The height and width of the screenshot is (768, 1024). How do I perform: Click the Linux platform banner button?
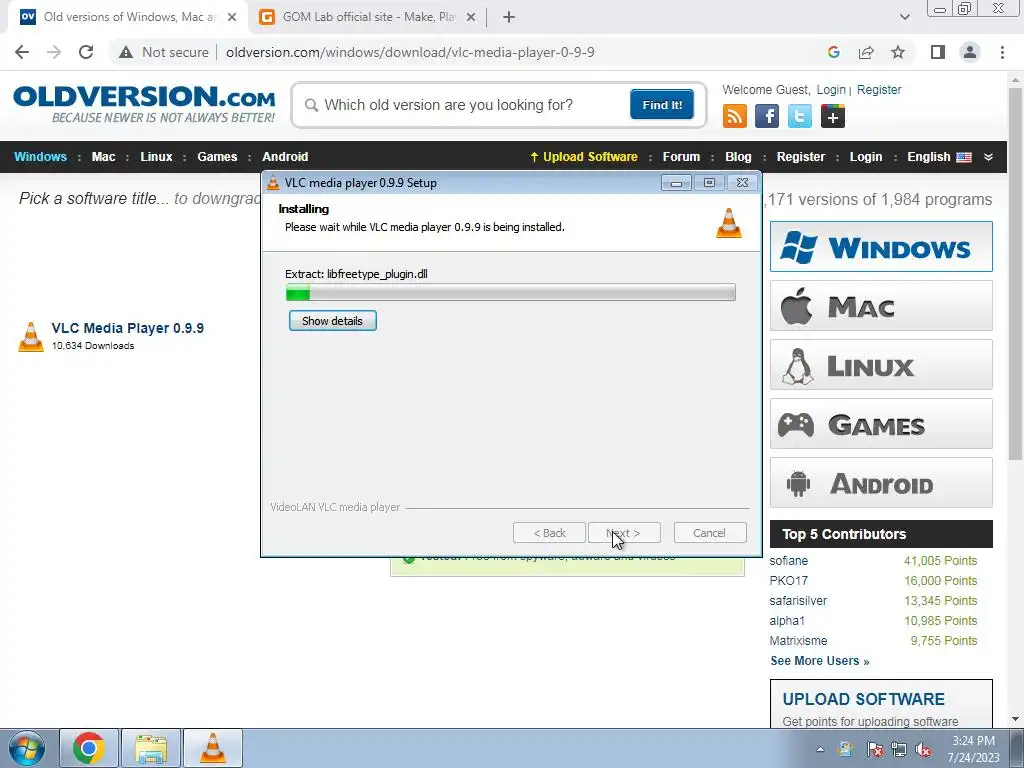click(881, 364)
